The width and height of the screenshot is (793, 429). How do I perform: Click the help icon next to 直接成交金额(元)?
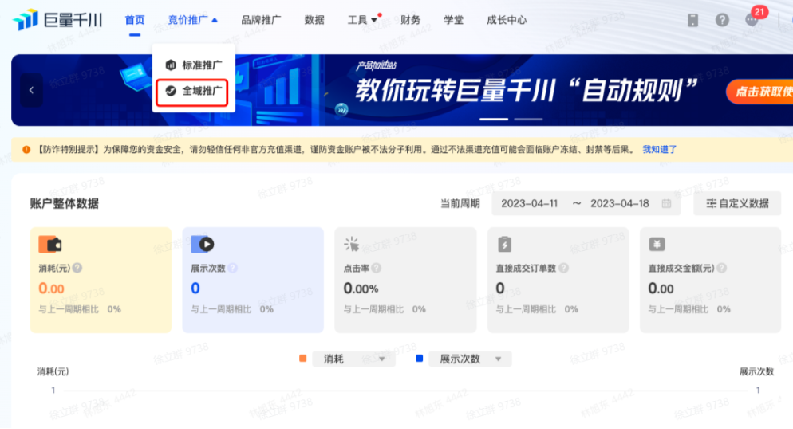click(x=722, y=268)
